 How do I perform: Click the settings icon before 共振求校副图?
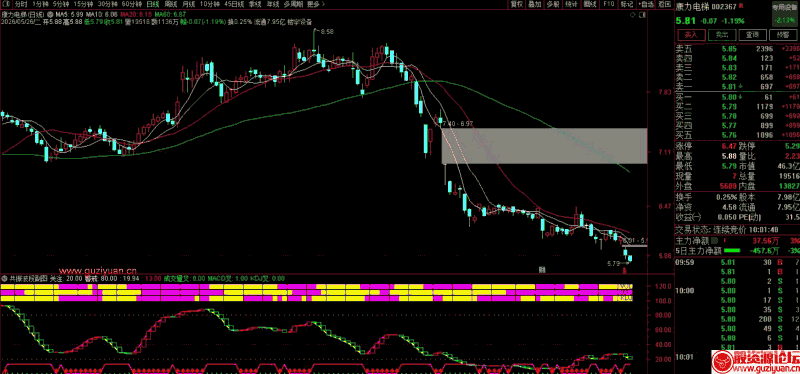[5, 279]
